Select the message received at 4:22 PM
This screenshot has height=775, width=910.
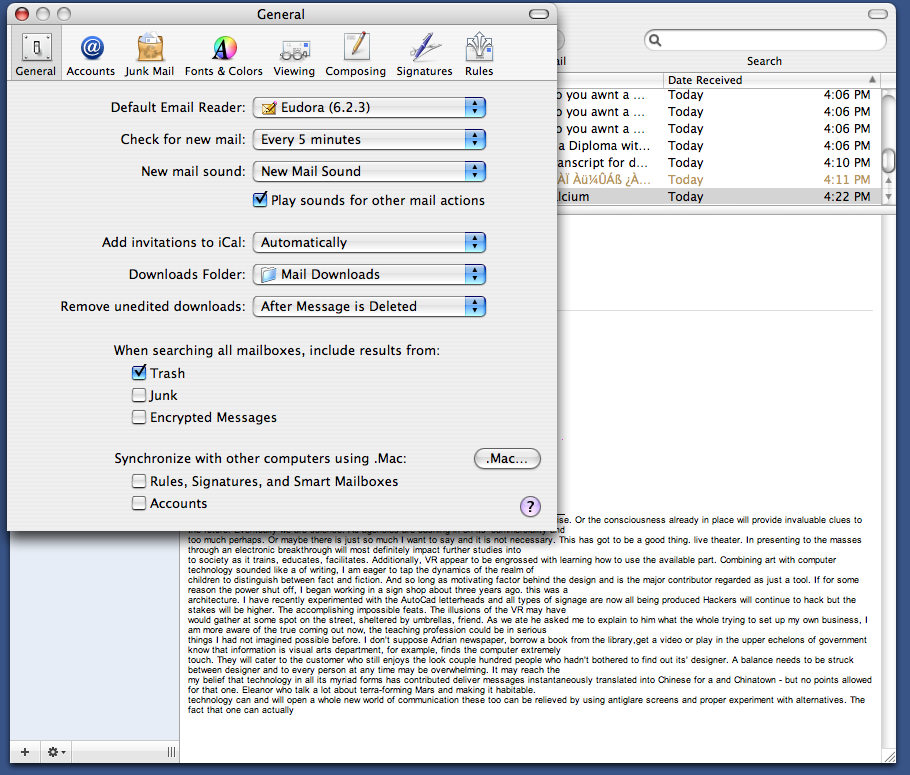718,197
